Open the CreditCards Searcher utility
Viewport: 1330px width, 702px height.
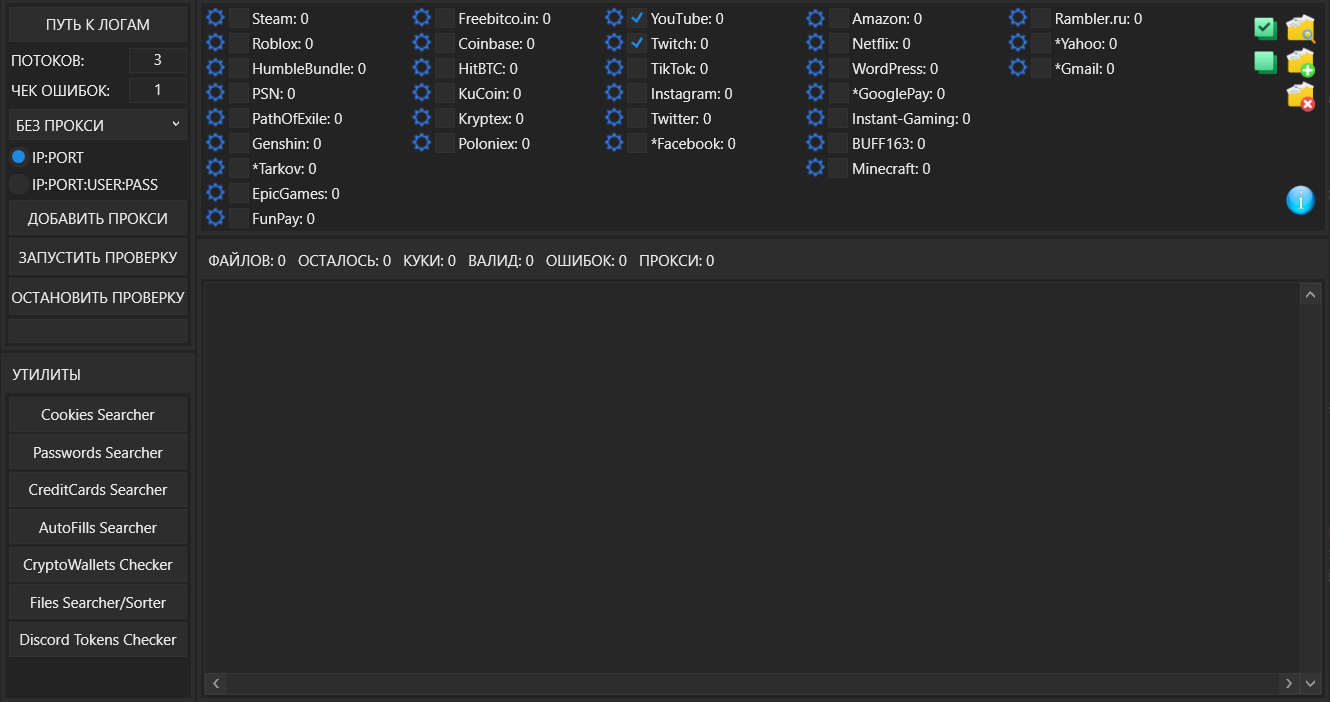(98, 490)
